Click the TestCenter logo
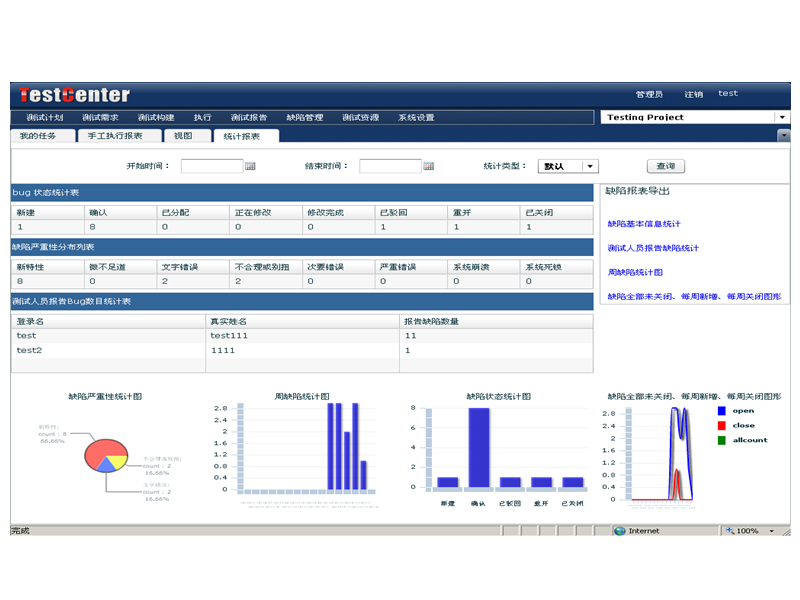The height and width of the screenshot is (600, 800). coord(74,95)
